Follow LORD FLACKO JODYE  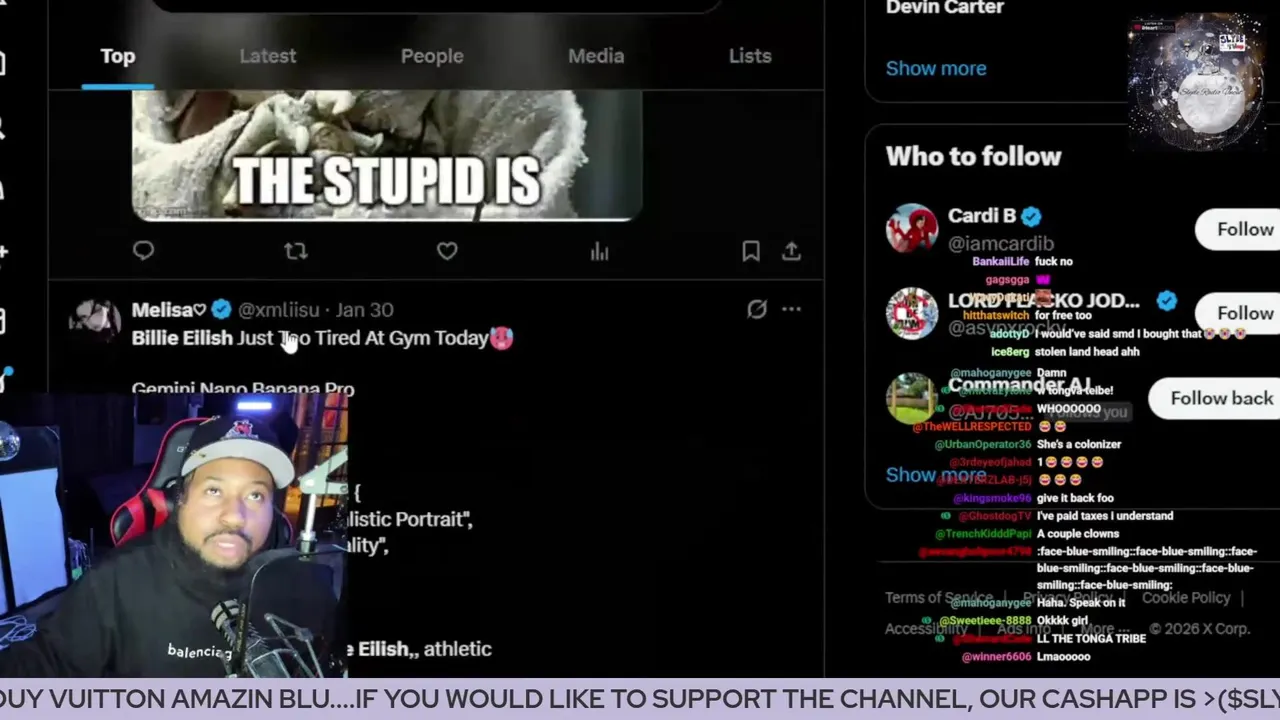(x=1240, y=313)
